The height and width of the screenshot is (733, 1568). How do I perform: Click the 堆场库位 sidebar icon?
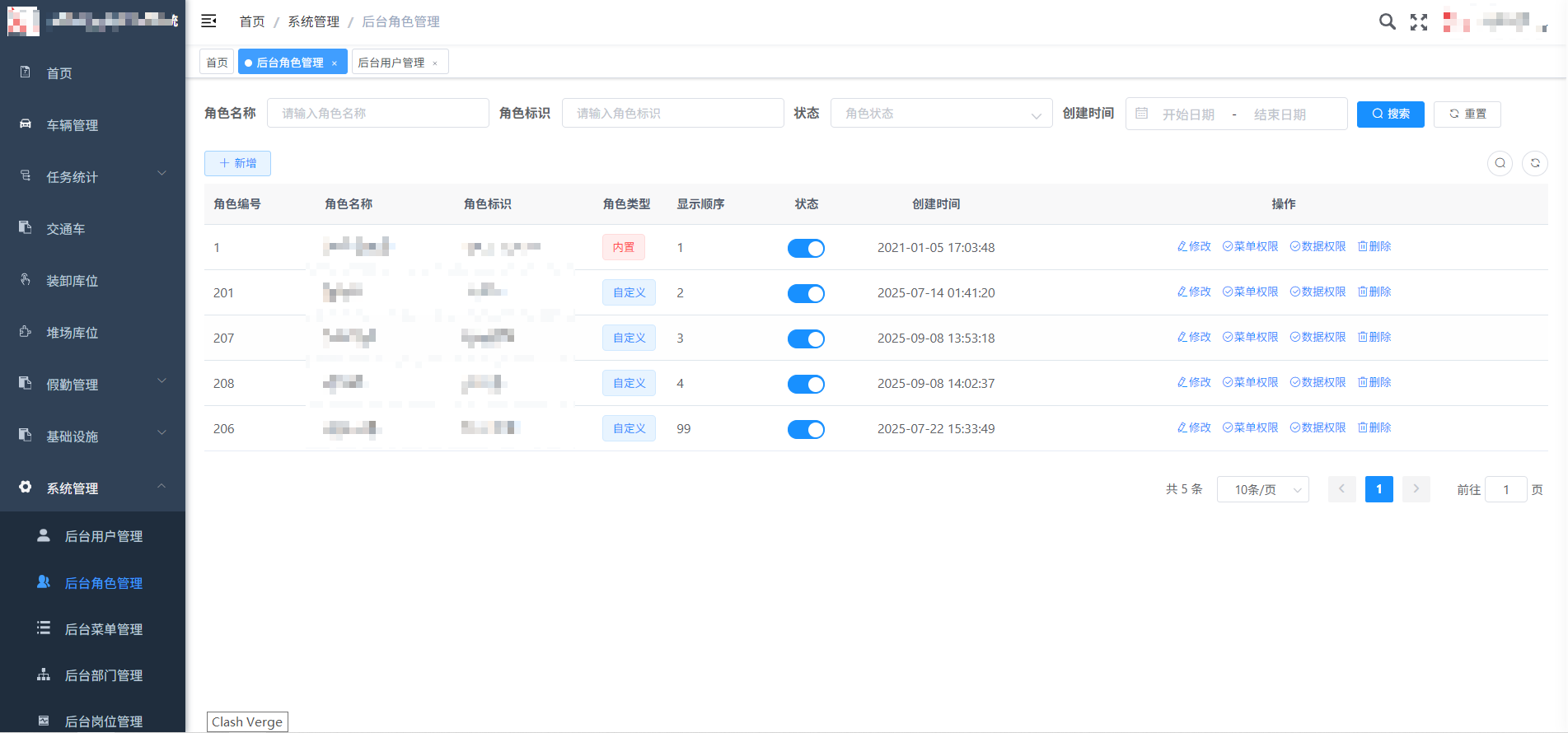pos(26,332)
